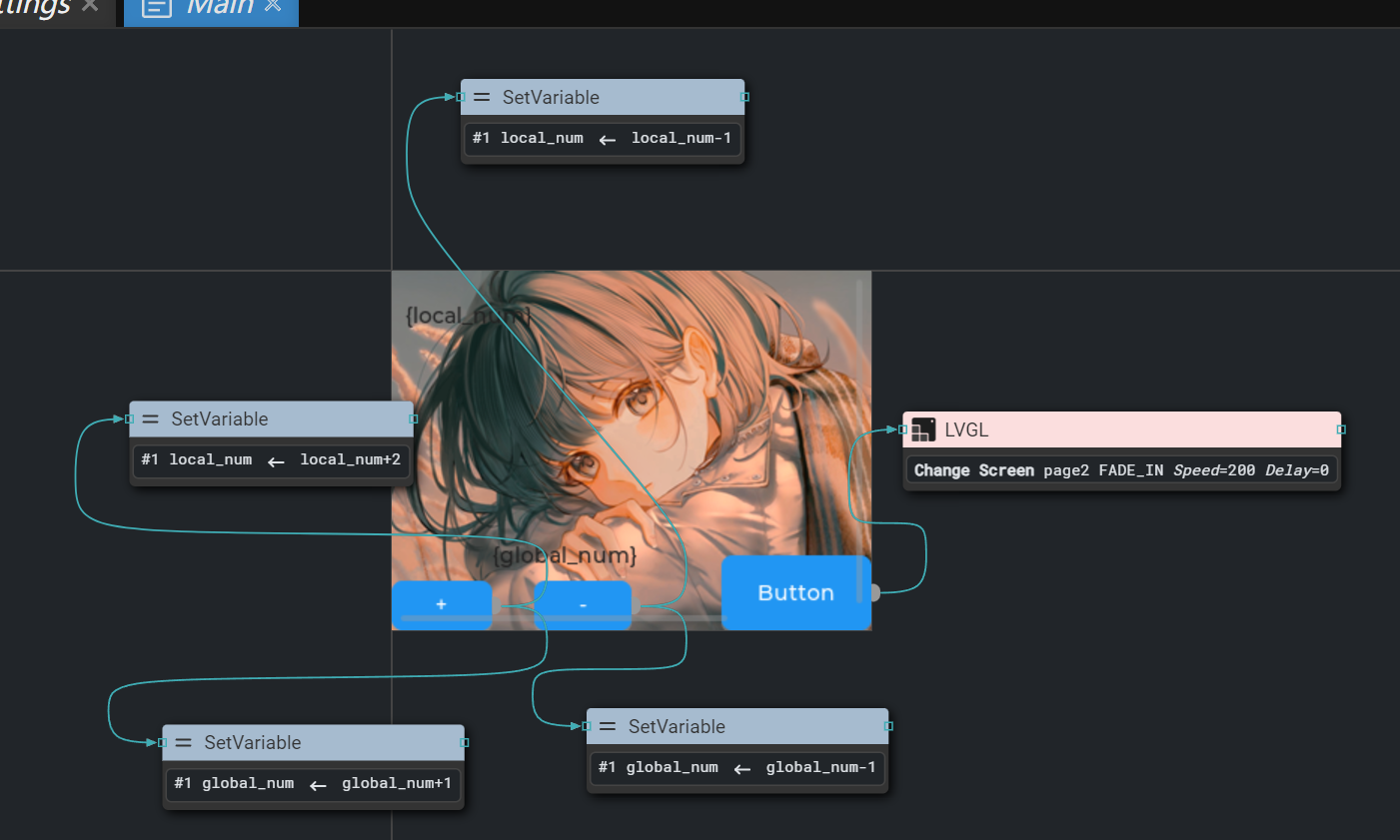1400x840 pixels.
Task: Click the local_num-1 assignment expression
Action: point(603,139)
